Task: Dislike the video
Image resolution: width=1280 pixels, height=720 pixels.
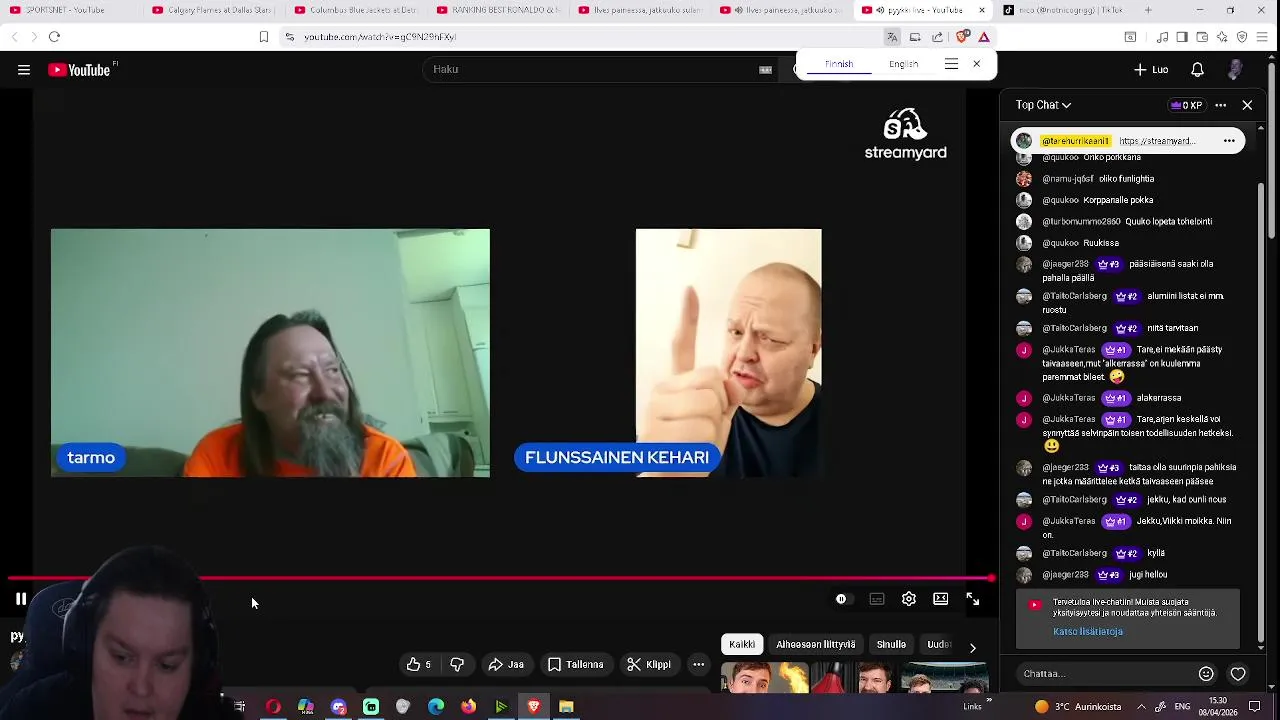Action: tap(457, 664)
